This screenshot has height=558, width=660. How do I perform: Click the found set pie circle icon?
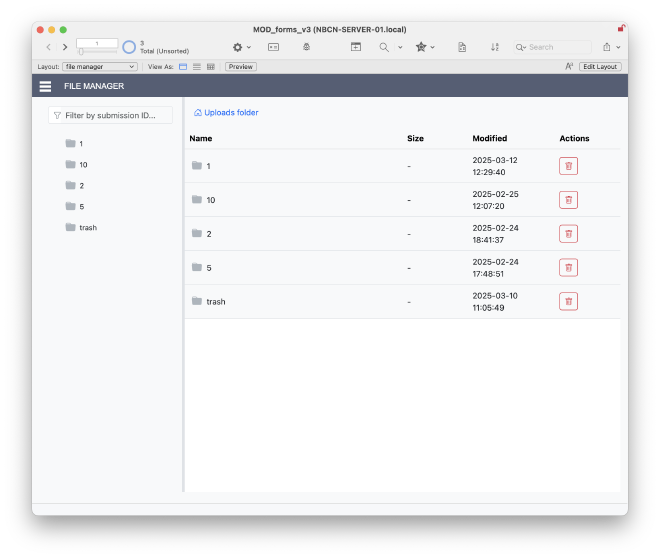(129, 47)
